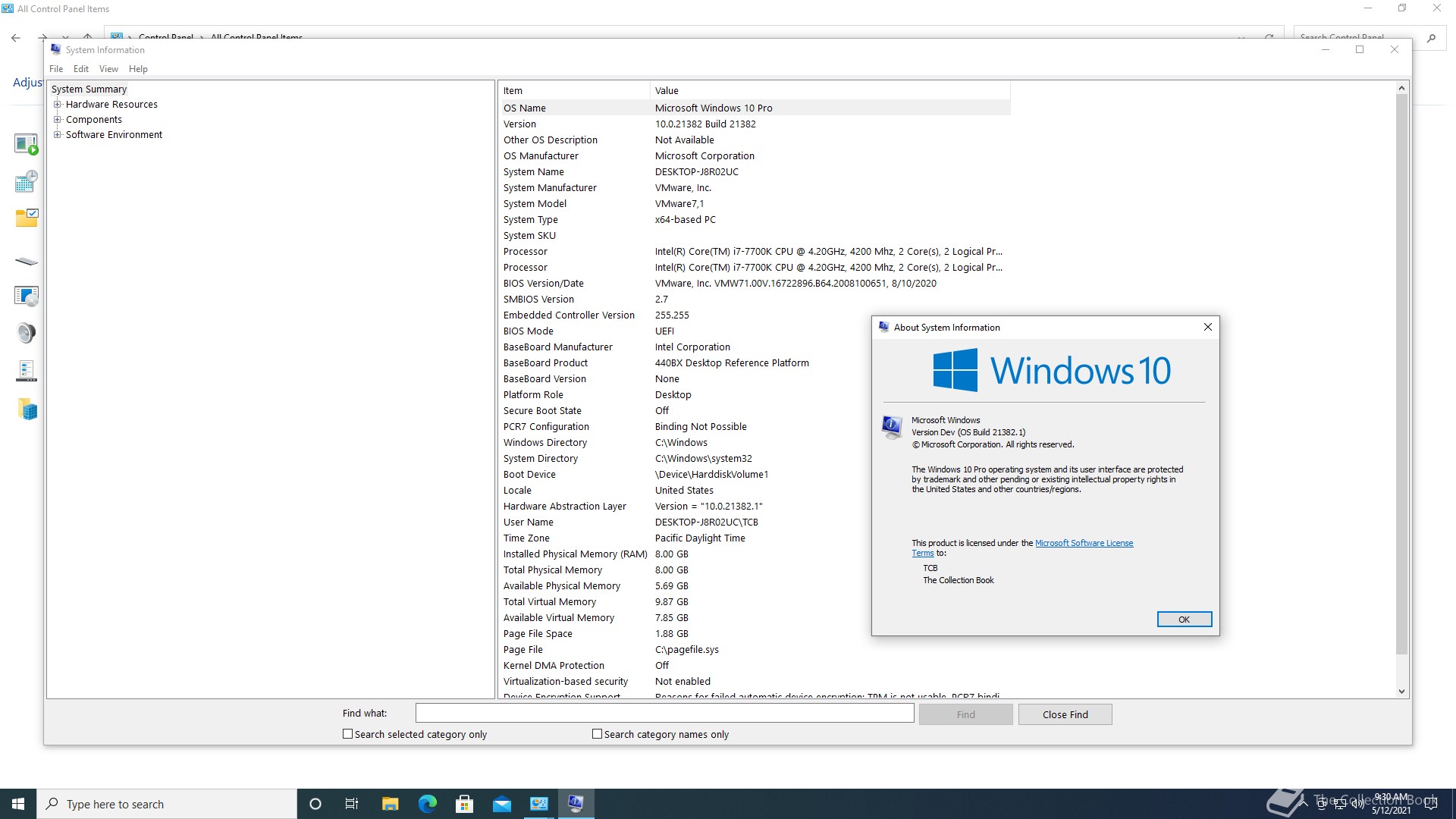
Task: Open the Microsoft Store taskbar icon
Action: click(465, 804)
